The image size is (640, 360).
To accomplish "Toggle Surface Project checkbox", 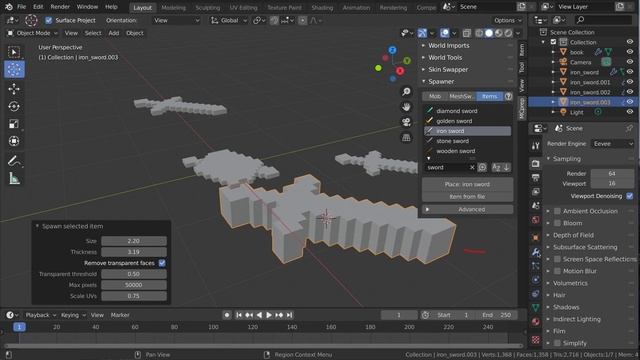I will pyautogui.click(x=49, y=20).
